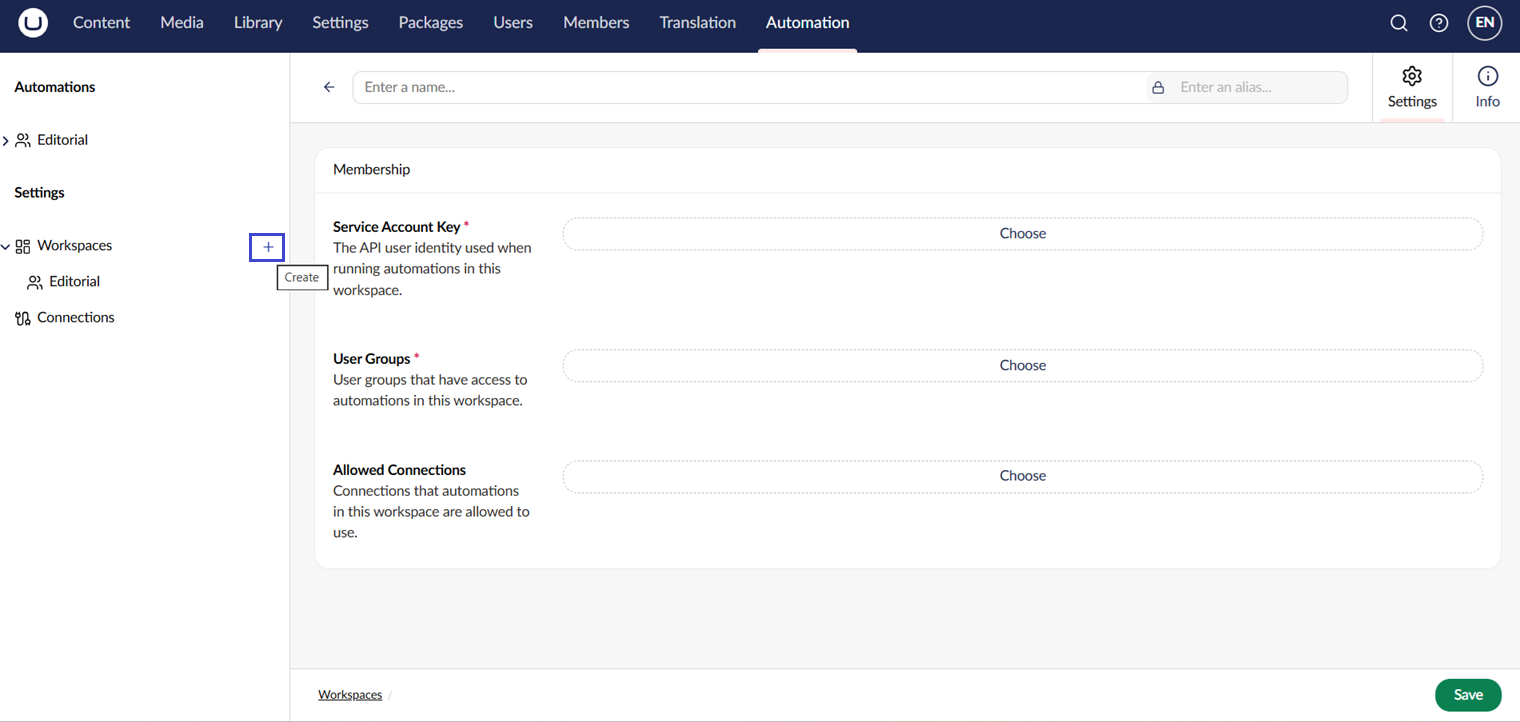1520x722 pixels.
Task: Switch to the Info tab
Action: pyautogui.click(x=1487, y=88)
